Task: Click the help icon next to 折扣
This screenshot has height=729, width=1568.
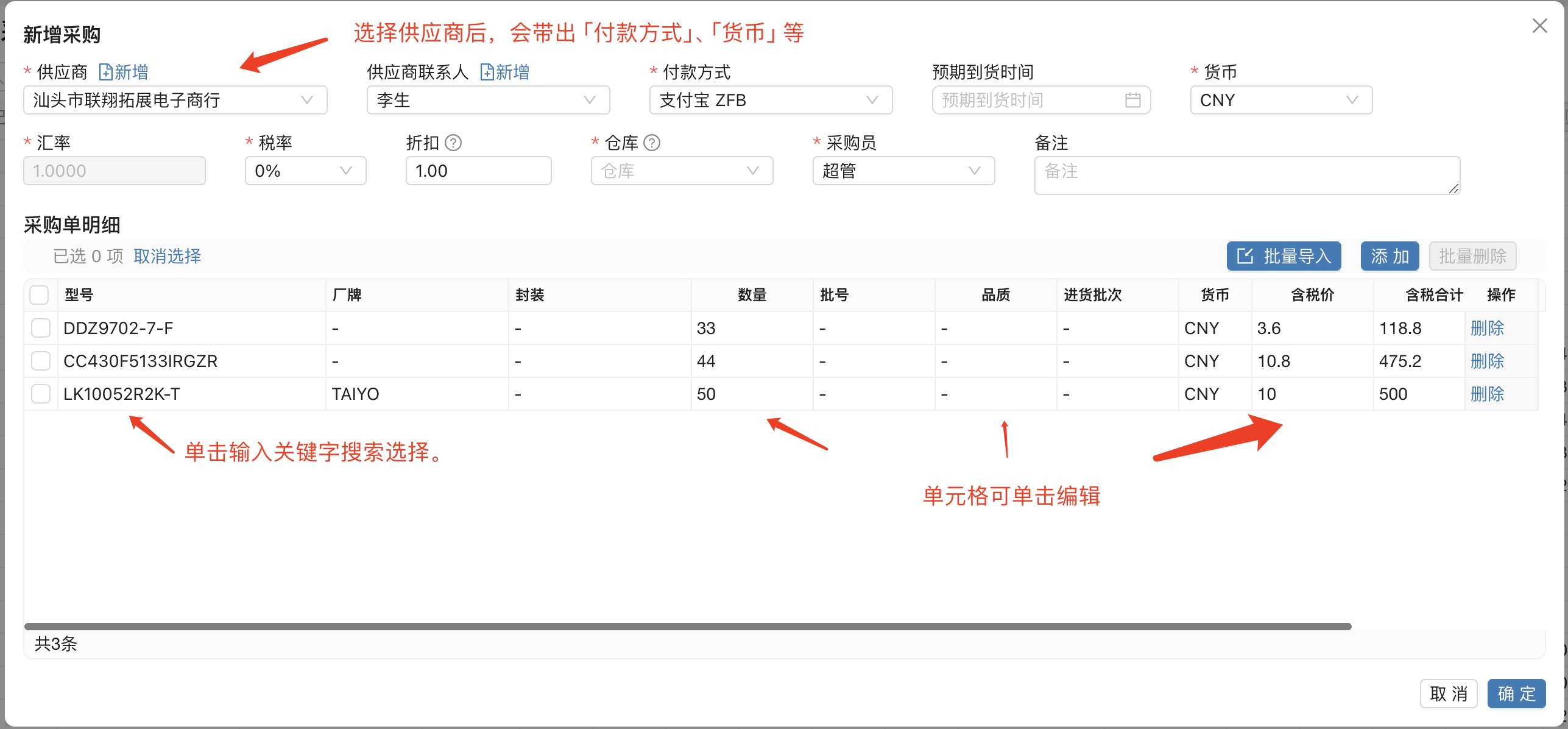Action: (x=453, y=143)
